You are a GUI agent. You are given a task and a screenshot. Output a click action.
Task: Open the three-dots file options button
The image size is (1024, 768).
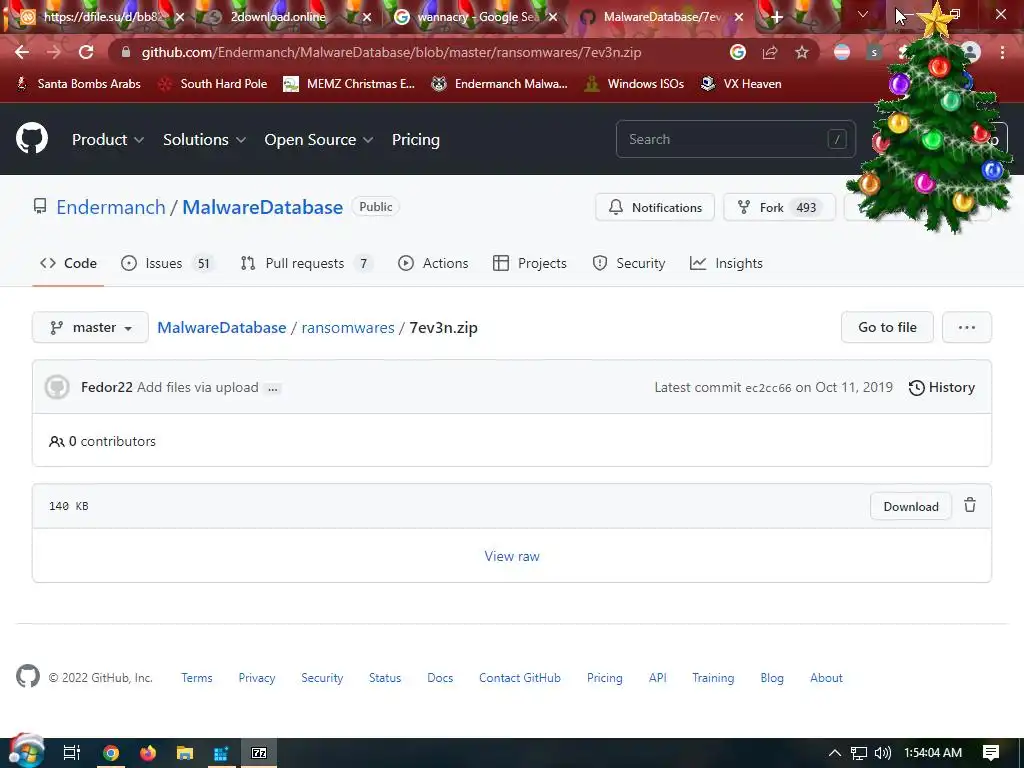[x=967, y=327]
